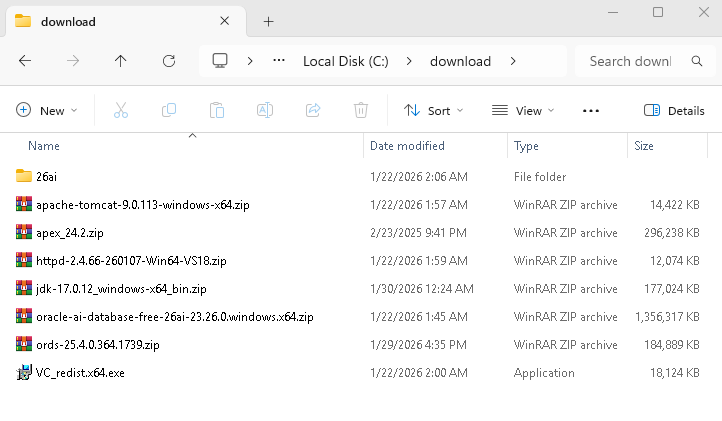This screenshot has width=722, height=421.
Task: Click the search magnifier icon
Action: click(697, 61)
